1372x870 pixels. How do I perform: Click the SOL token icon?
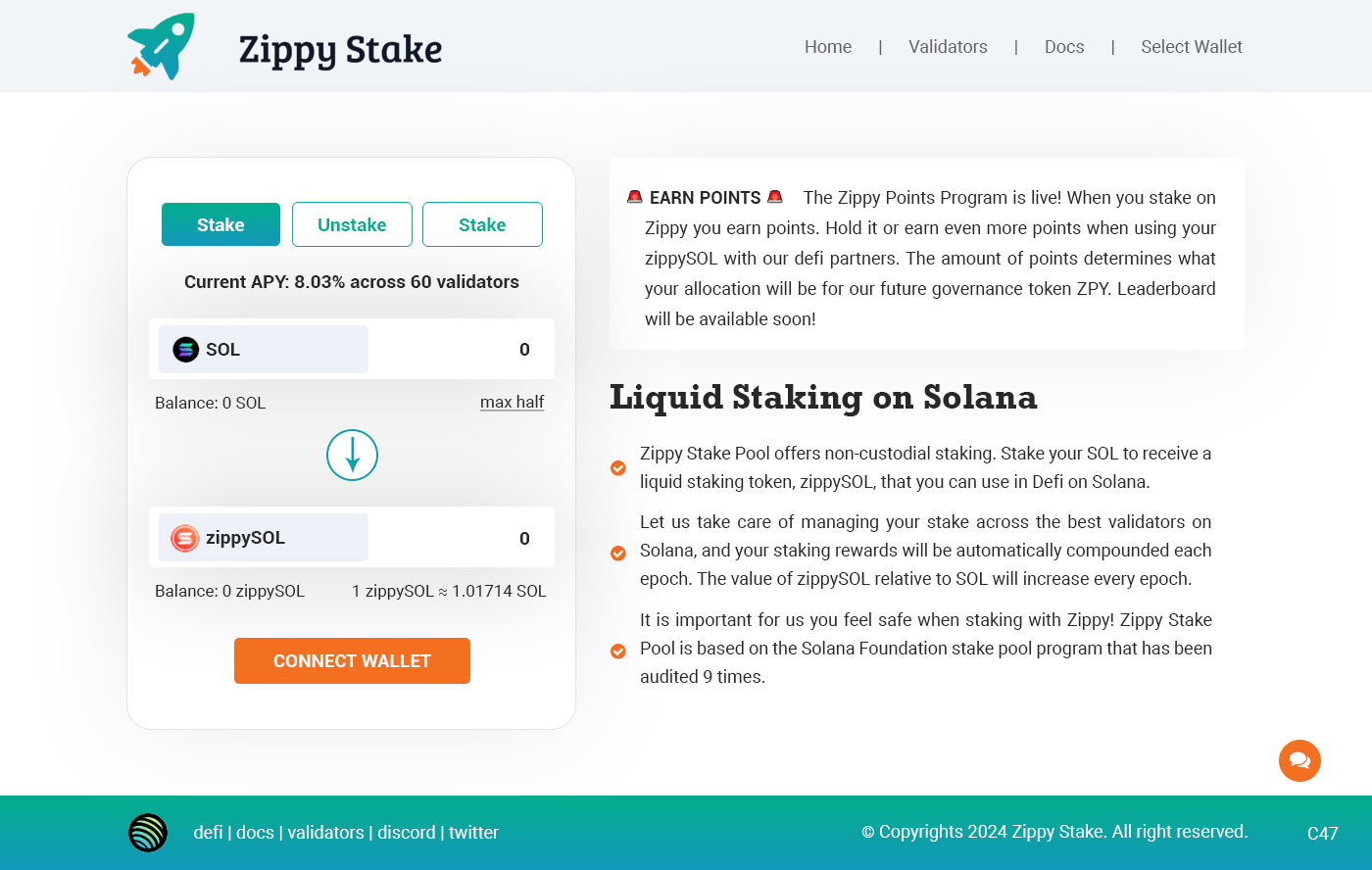[x=186, y=350]
